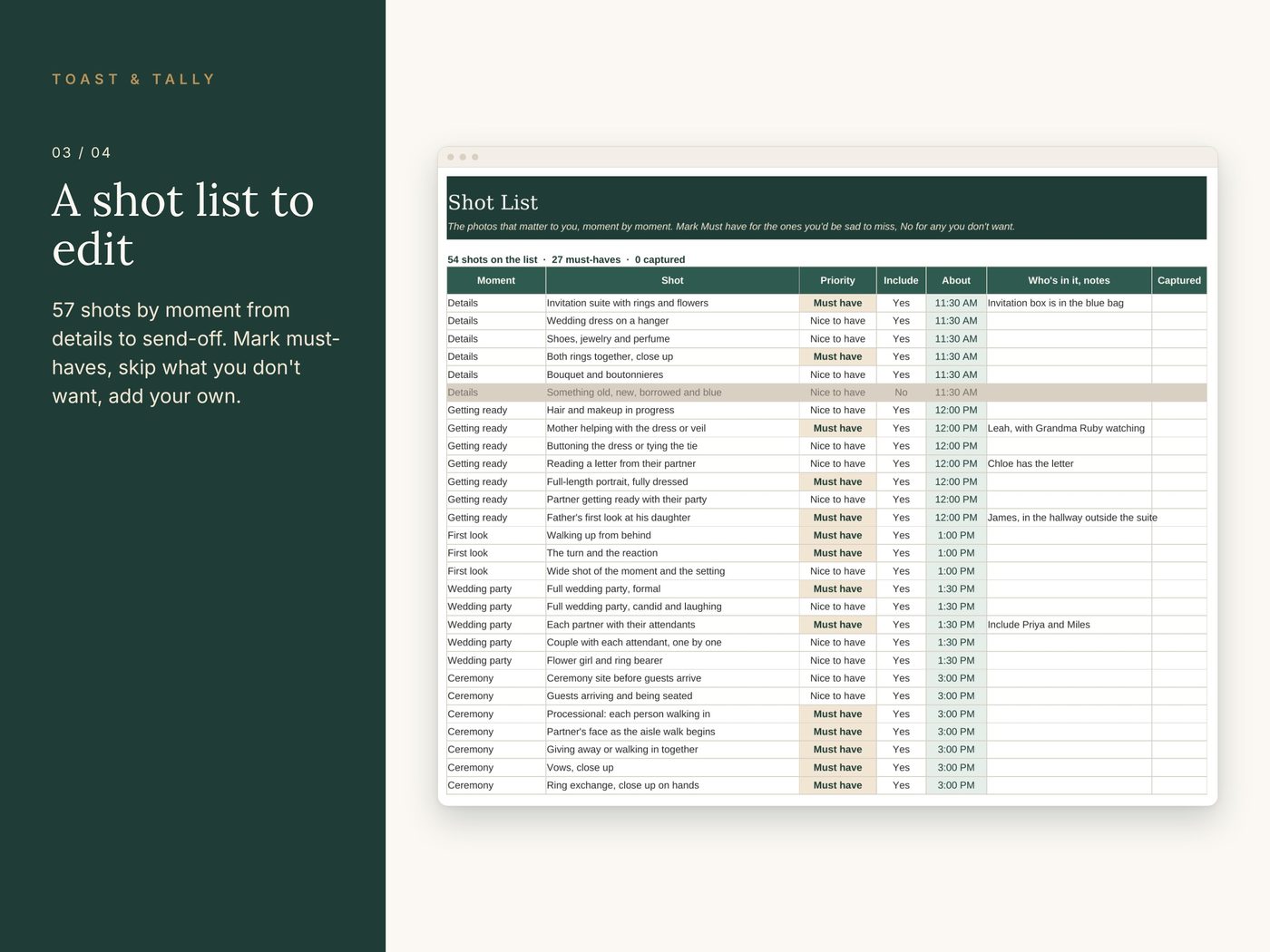This screenshot has height=952, width=1270.
Task: Select 'Full wedding party, formal' shot cell
Action: 672,588
